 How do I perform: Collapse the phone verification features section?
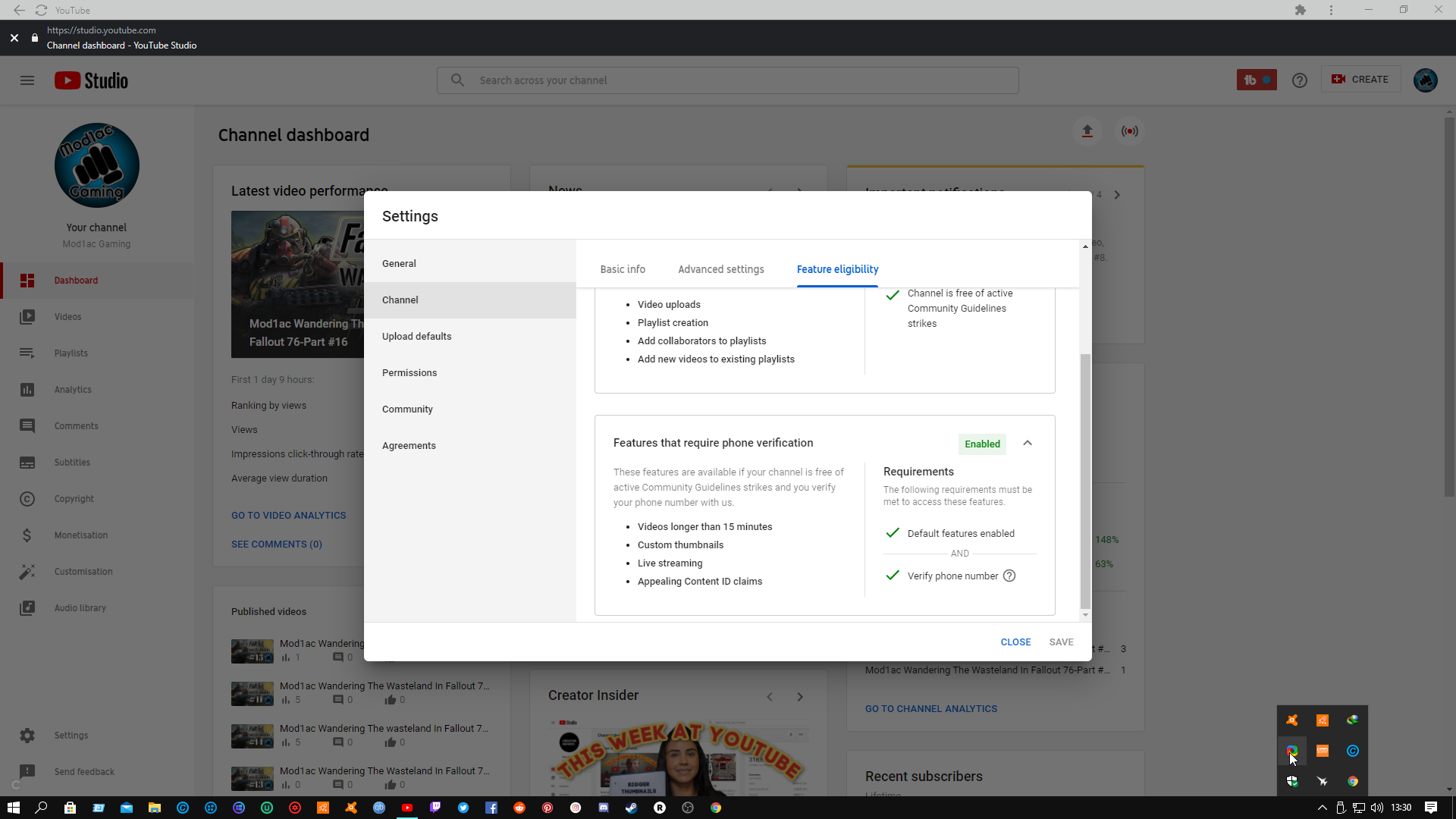[1028, 443]
